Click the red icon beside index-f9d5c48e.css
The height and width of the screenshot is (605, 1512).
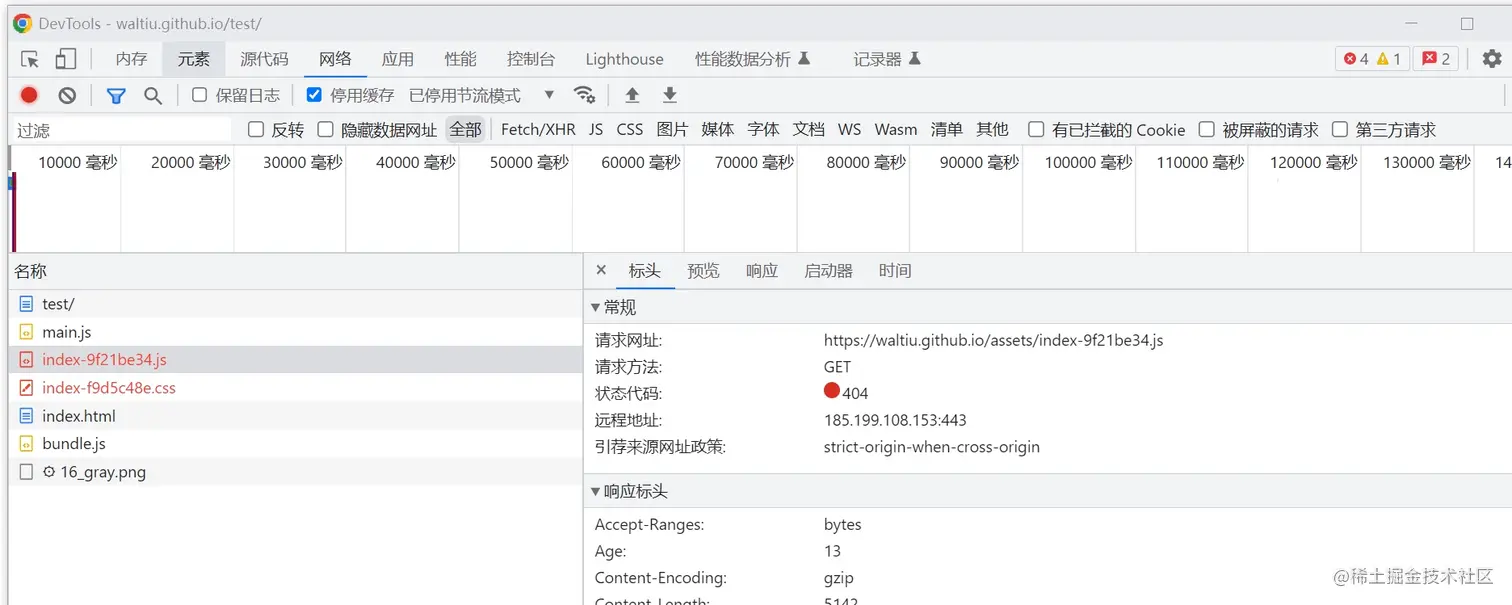tap(26, 388)
